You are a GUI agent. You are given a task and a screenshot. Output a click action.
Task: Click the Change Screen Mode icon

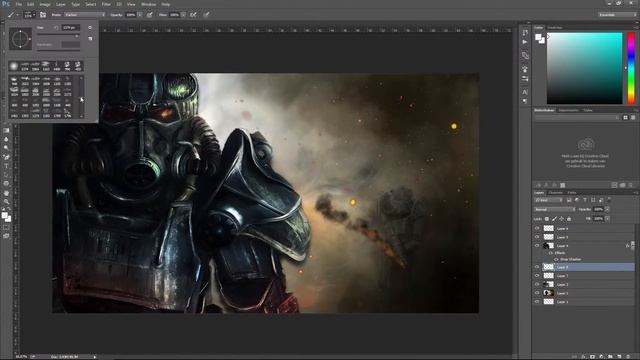click(6, 236)
